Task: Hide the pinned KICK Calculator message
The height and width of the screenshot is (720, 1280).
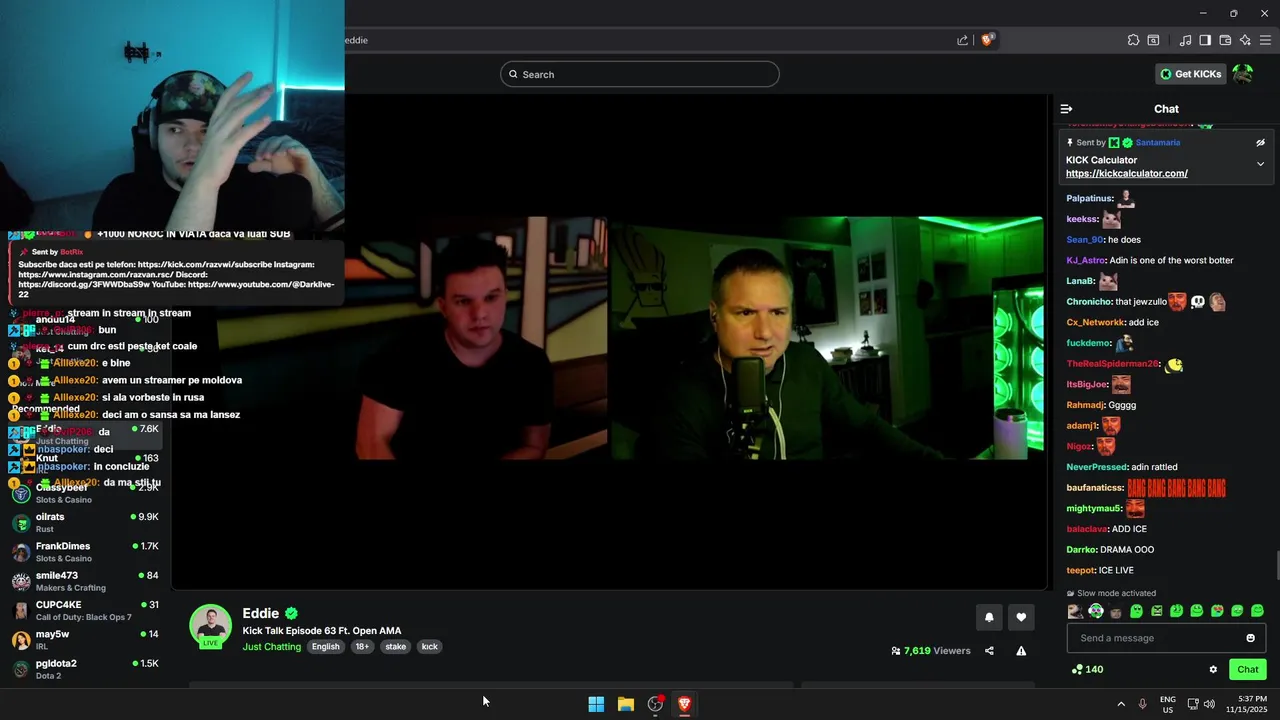Action: [1260, 143]
